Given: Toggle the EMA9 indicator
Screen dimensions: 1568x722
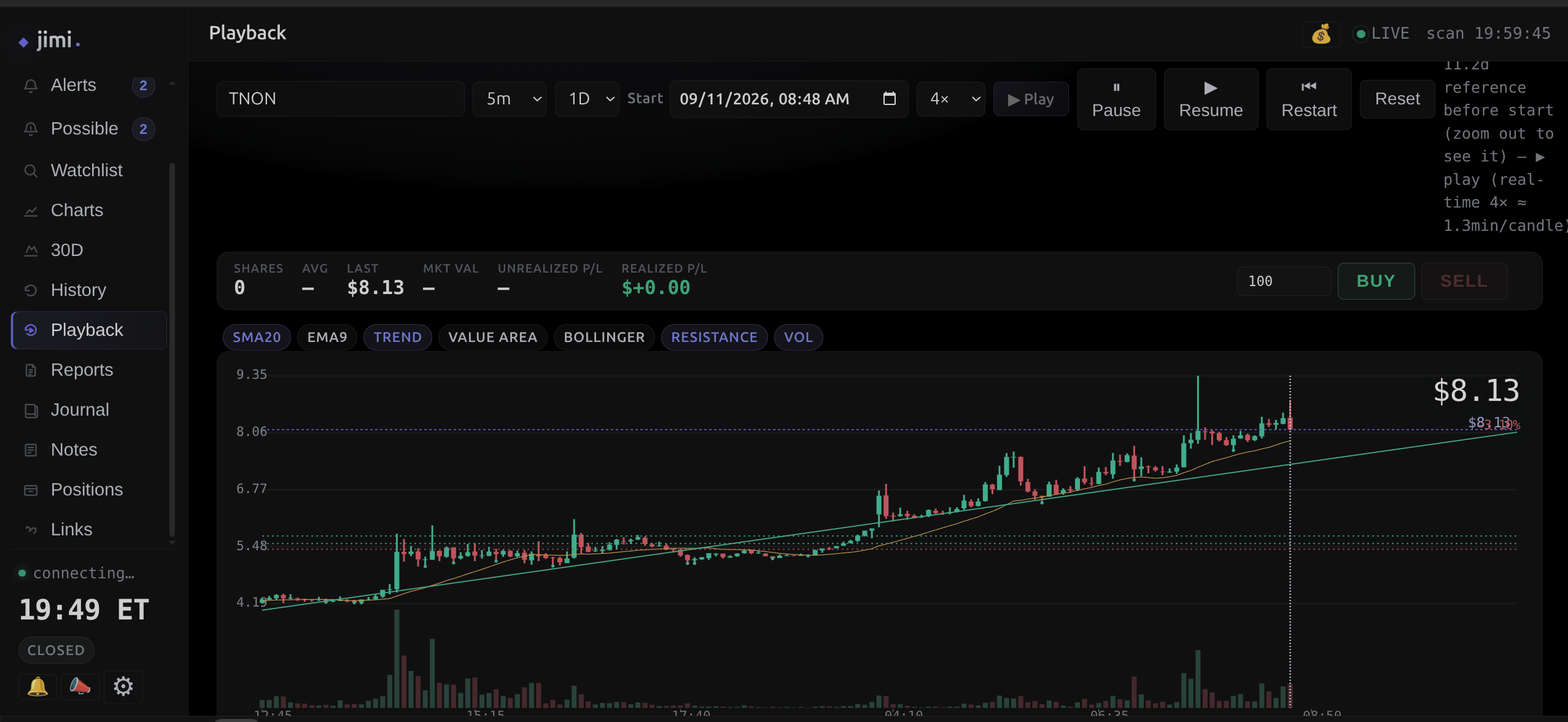Looking at the screenshot, I should [327, 337].
